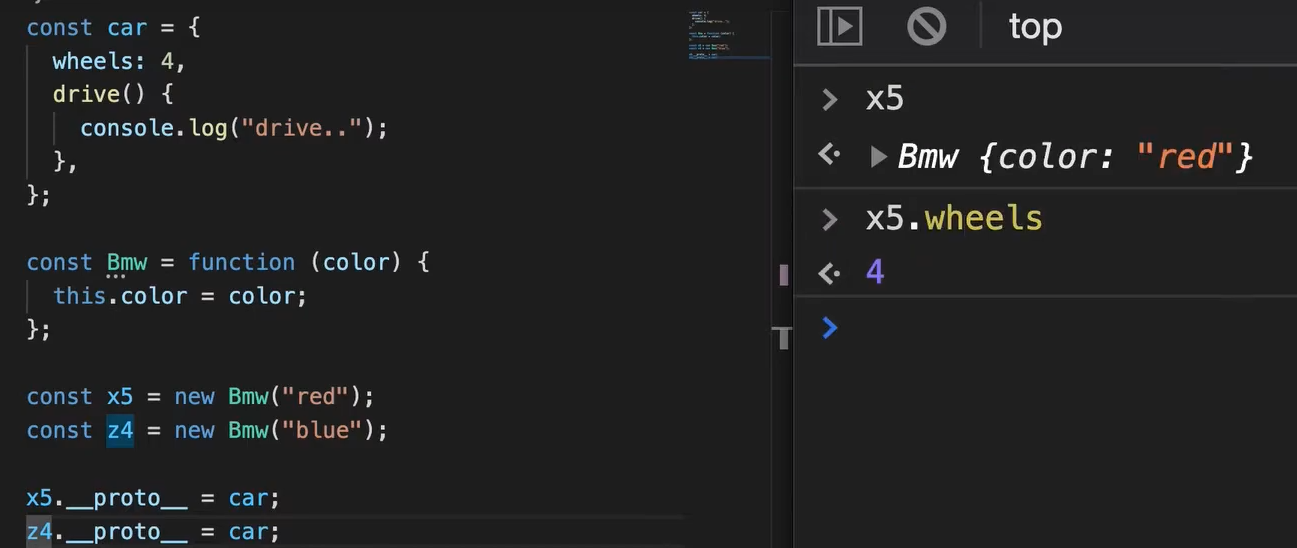Click the highlighted z4 variable declaration
Image resolution: width=1297 pixels, height=548 pixels.
120,430
